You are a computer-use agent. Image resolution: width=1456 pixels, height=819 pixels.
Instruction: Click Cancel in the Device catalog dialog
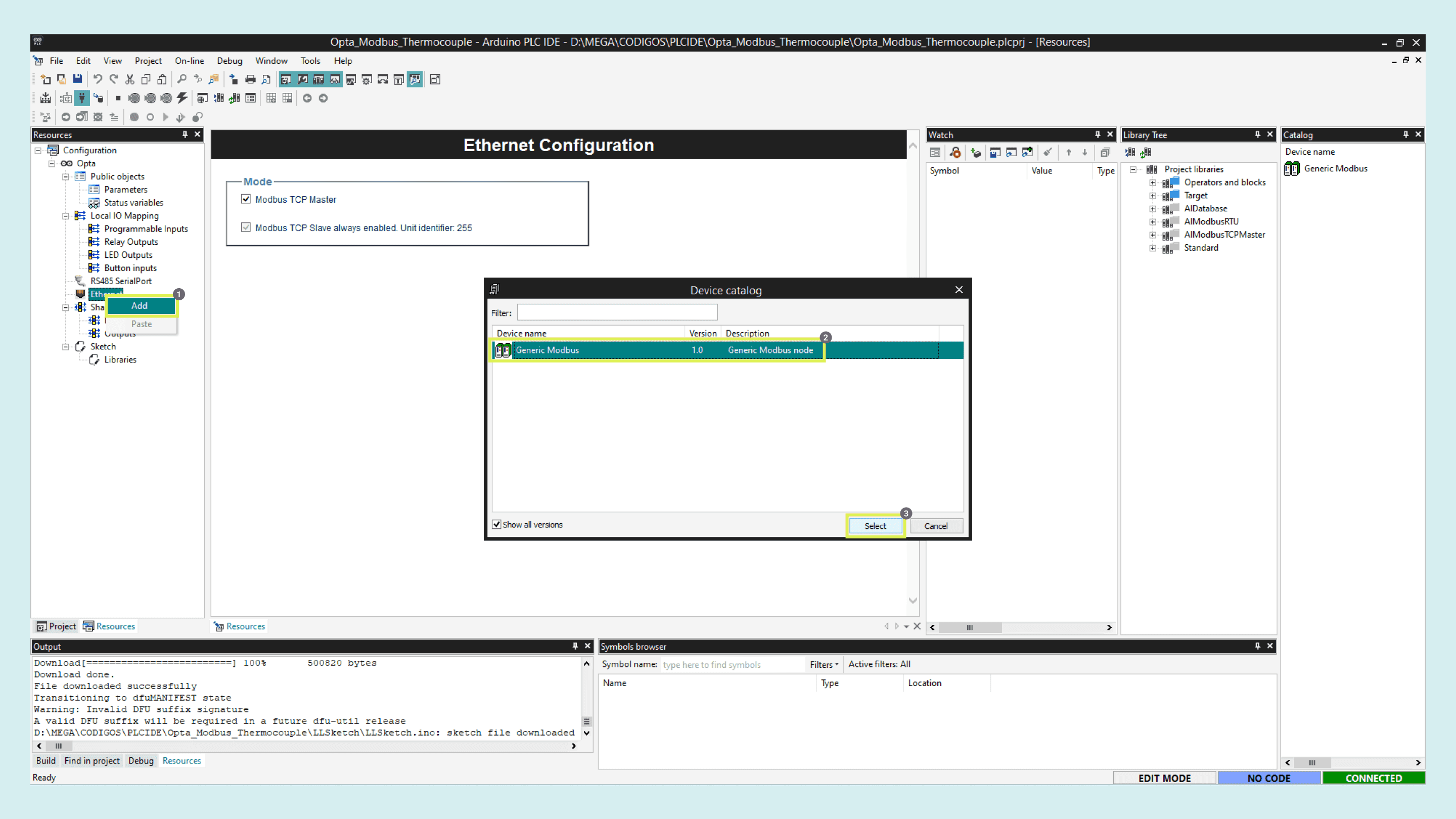[x=935, y=526]
